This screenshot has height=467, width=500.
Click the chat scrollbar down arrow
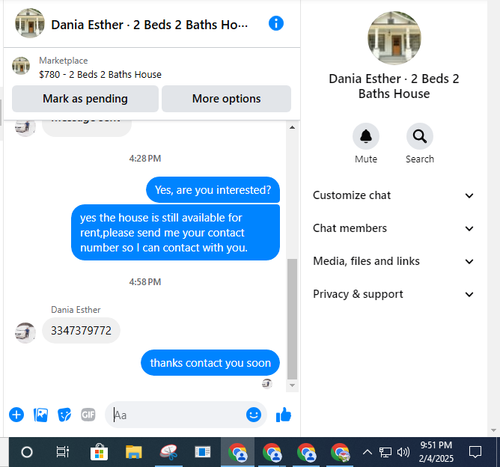[292, 385]
